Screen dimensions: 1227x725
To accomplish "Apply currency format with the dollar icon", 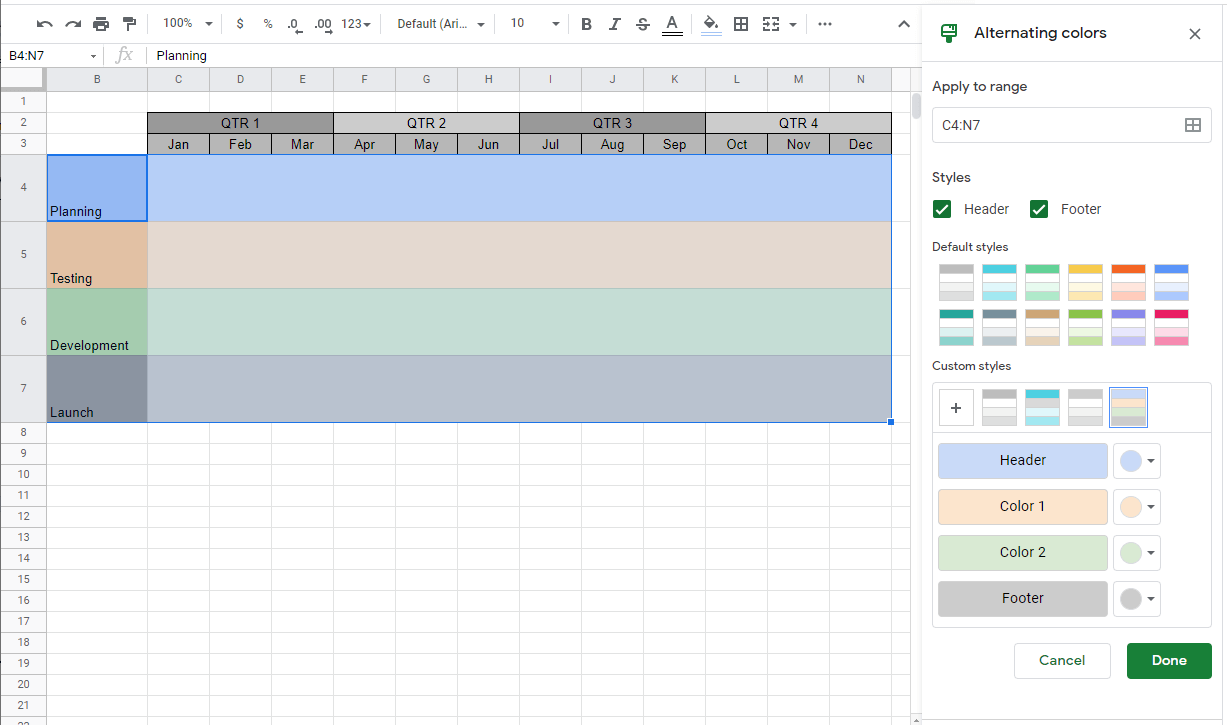I will click(240, 22).
